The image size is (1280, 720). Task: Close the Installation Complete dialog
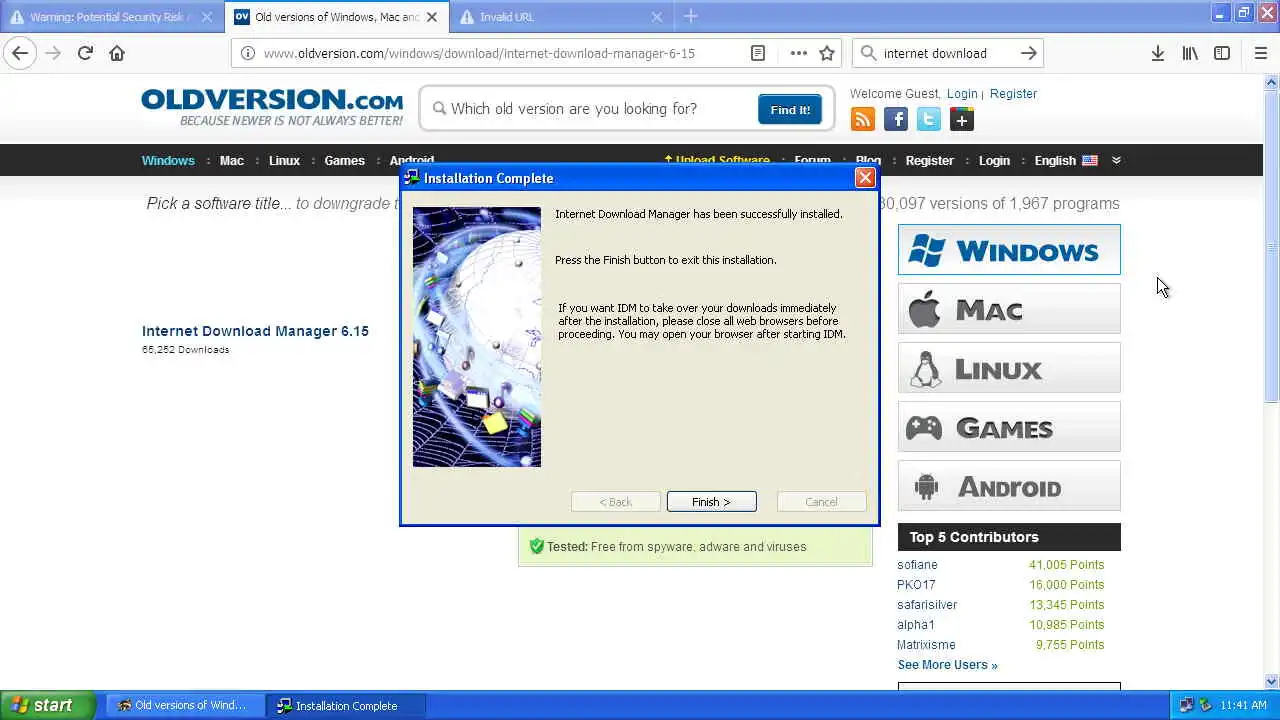(865, 178)
